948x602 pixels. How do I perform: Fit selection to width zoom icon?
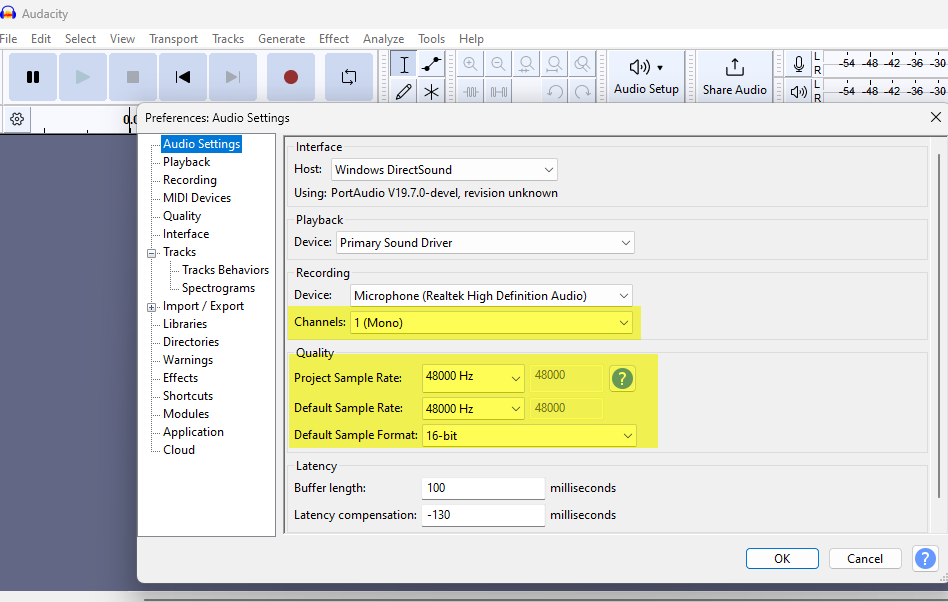tap(526, 64)
